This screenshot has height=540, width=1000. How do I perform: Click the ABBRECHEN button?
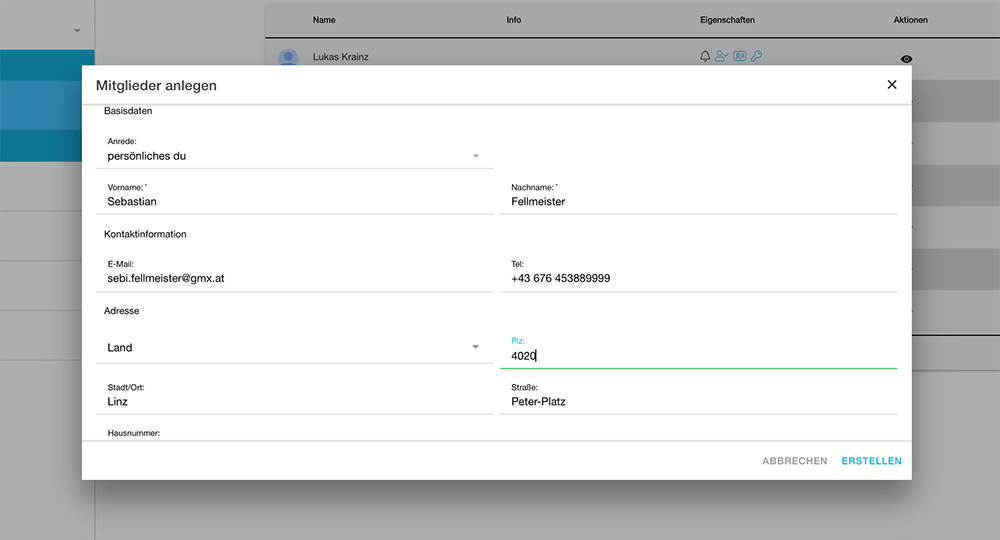795,461
